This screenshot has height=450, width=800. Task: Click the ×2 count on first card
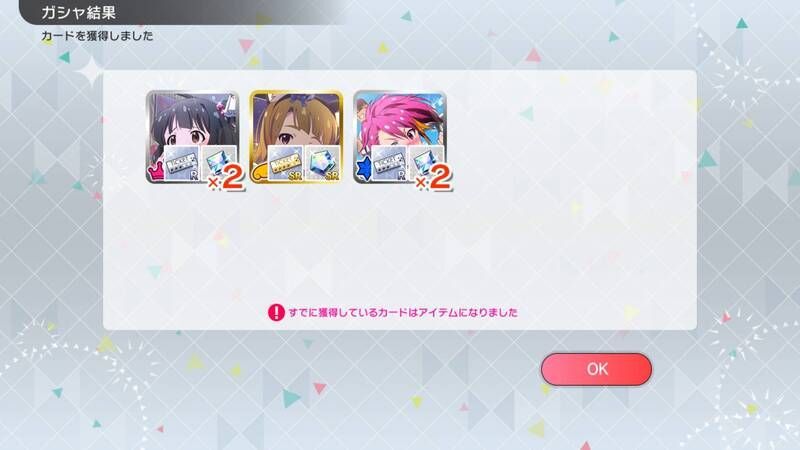(226, 179)
